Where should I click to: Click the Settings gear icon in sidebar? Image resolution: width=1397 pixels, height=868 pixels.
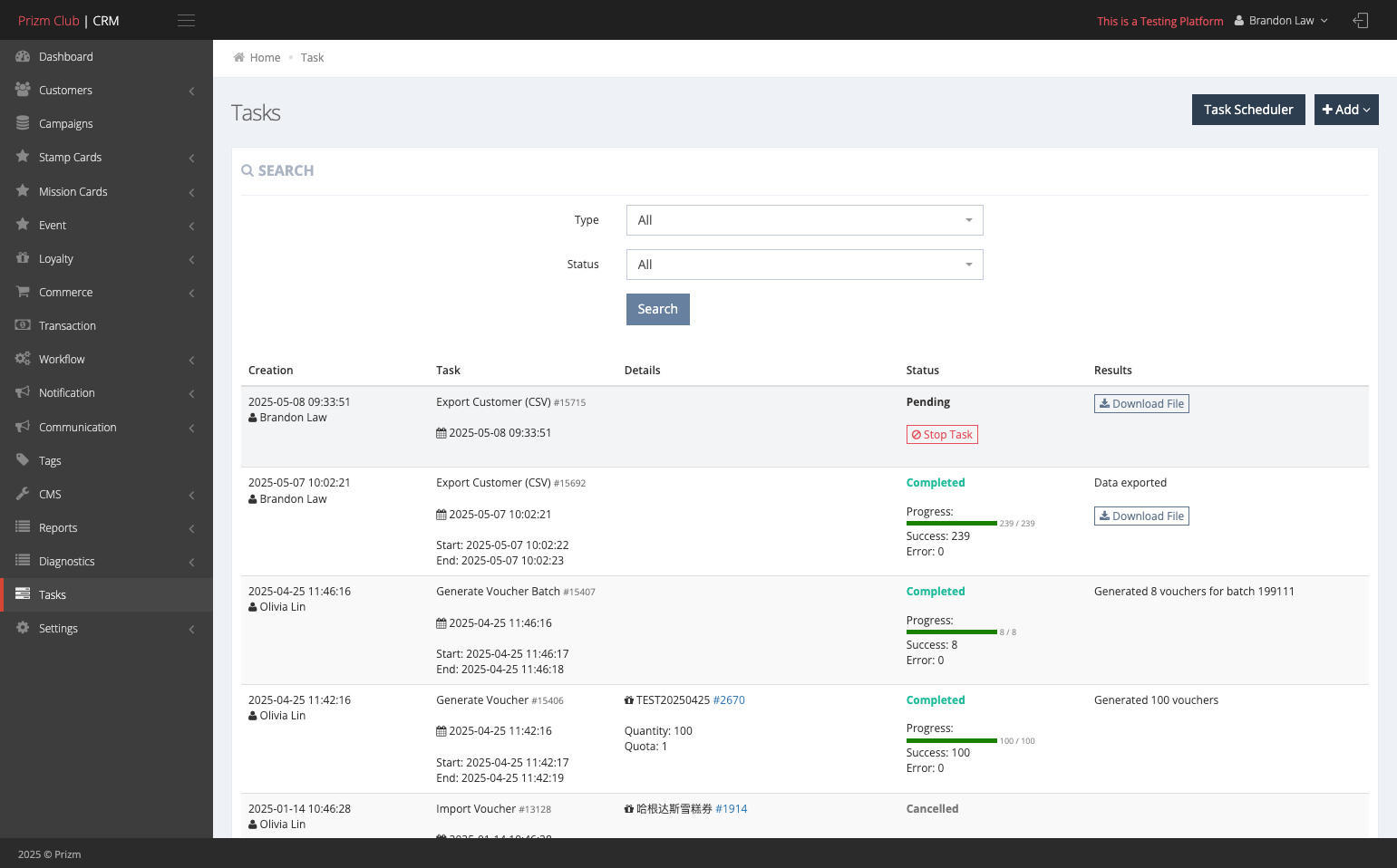pyautogui.click(x=23, y=628)
